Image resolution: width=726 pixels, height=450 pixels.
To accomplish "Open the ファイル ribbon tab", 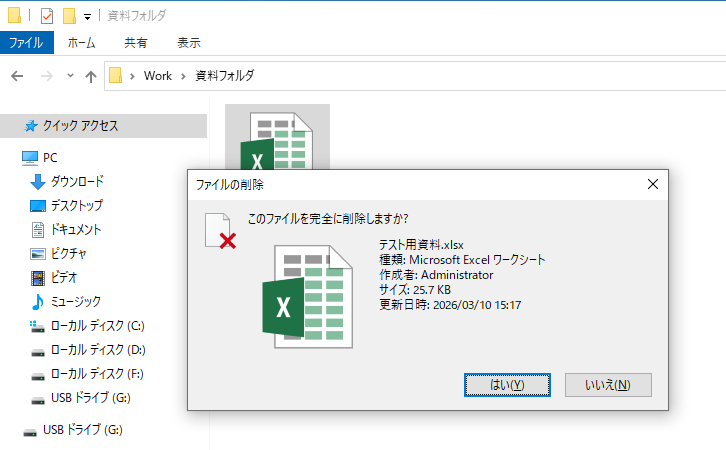I will [26, 43].
